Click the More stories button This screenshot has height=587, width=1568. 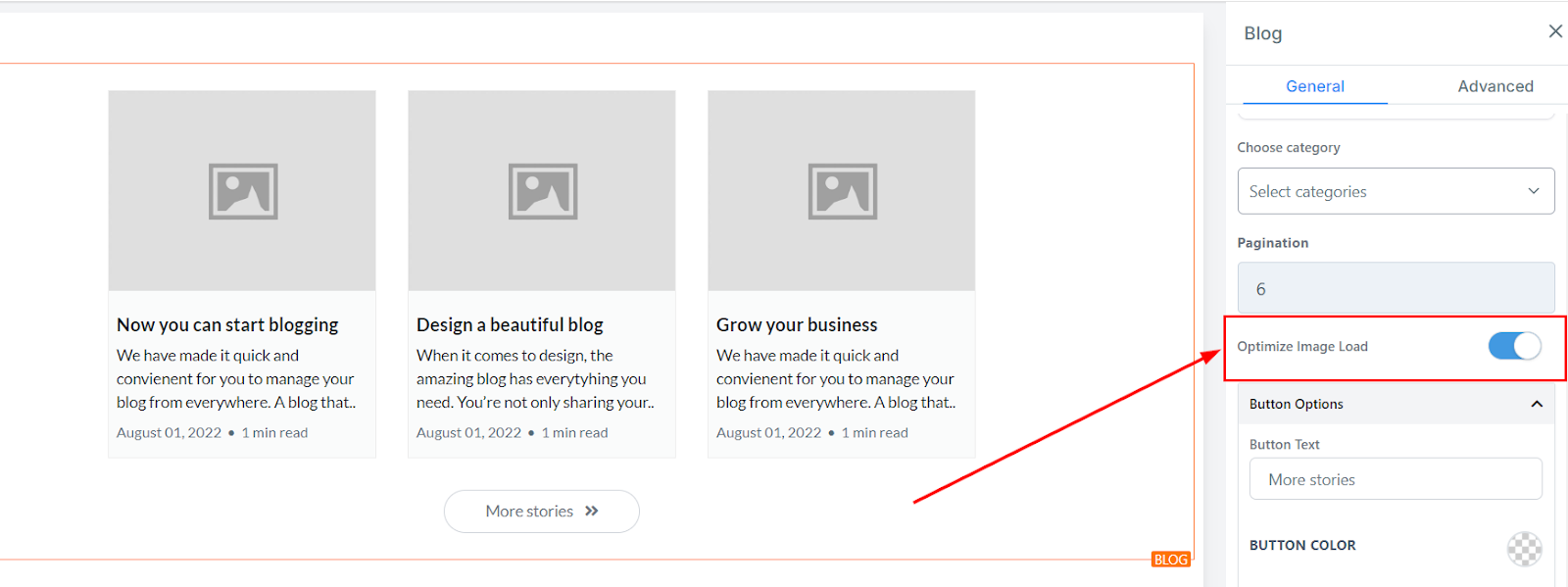click(x=542, y=512)
